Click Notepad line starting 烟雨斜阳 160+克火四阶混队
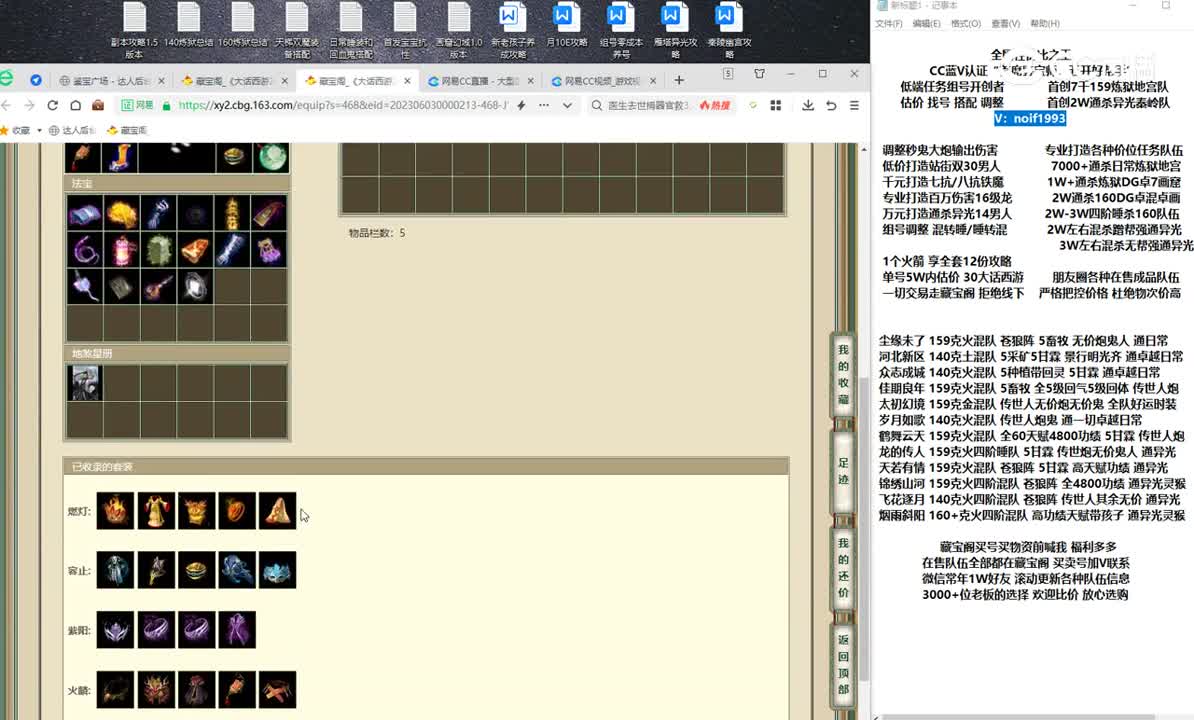 (1032, 515)
